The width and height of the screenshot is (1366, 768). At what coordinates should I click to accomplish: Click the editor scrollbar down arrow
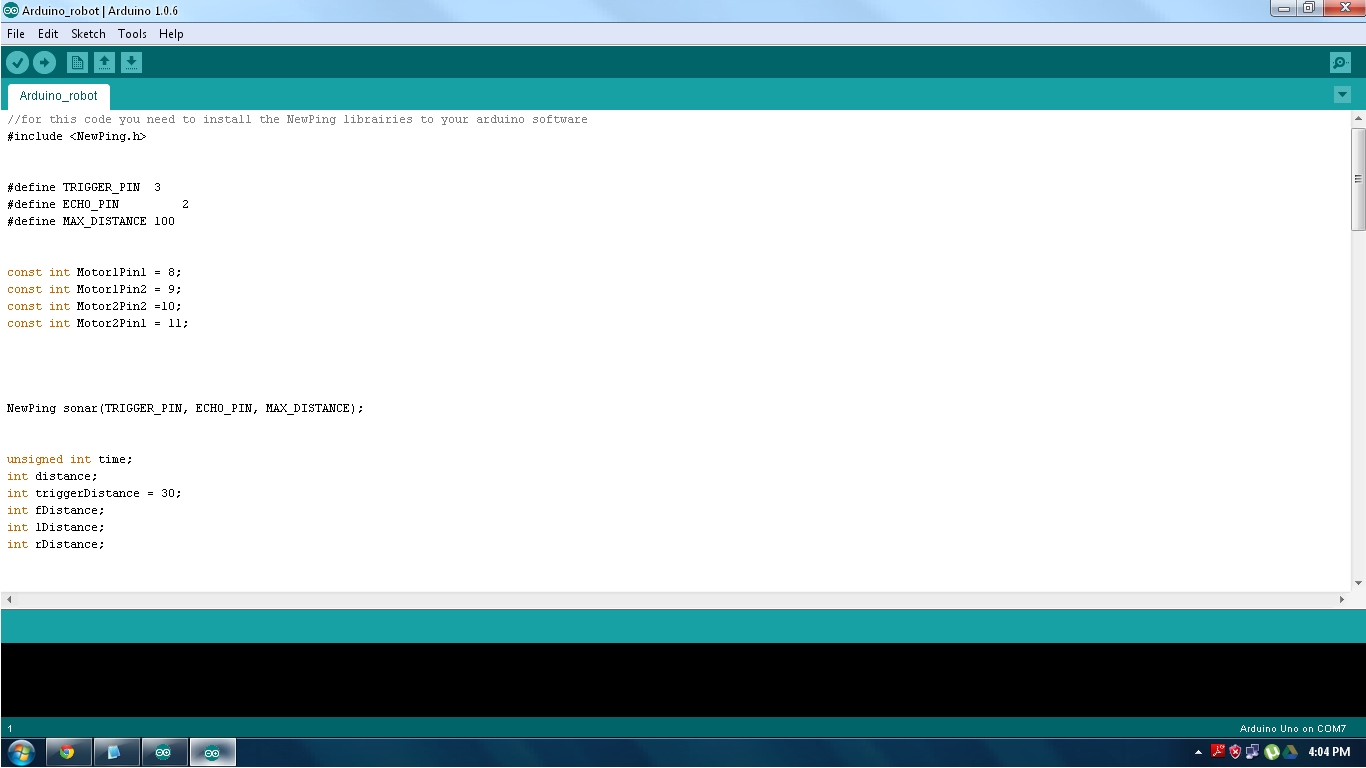1358,583
